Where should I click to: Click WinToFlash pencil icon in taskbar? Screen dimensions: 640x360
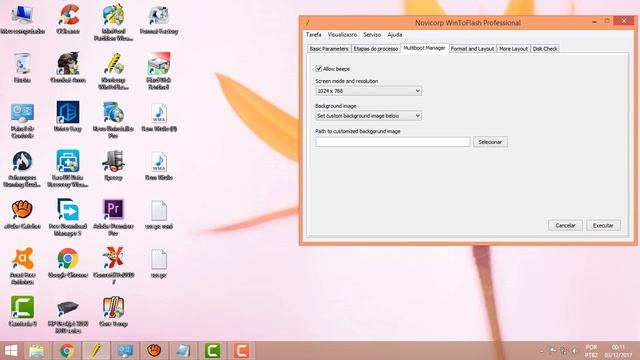click(96, 351)
